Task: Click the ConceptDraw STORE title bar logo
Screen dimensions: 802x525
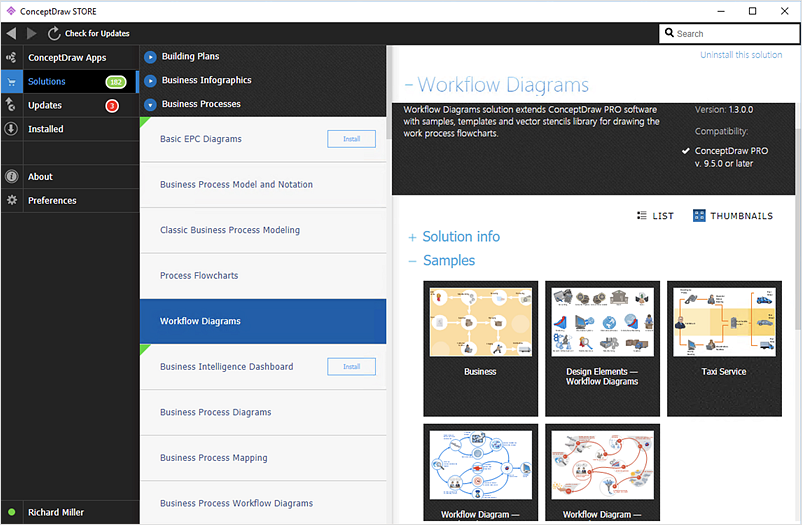Action: [11, 11]
